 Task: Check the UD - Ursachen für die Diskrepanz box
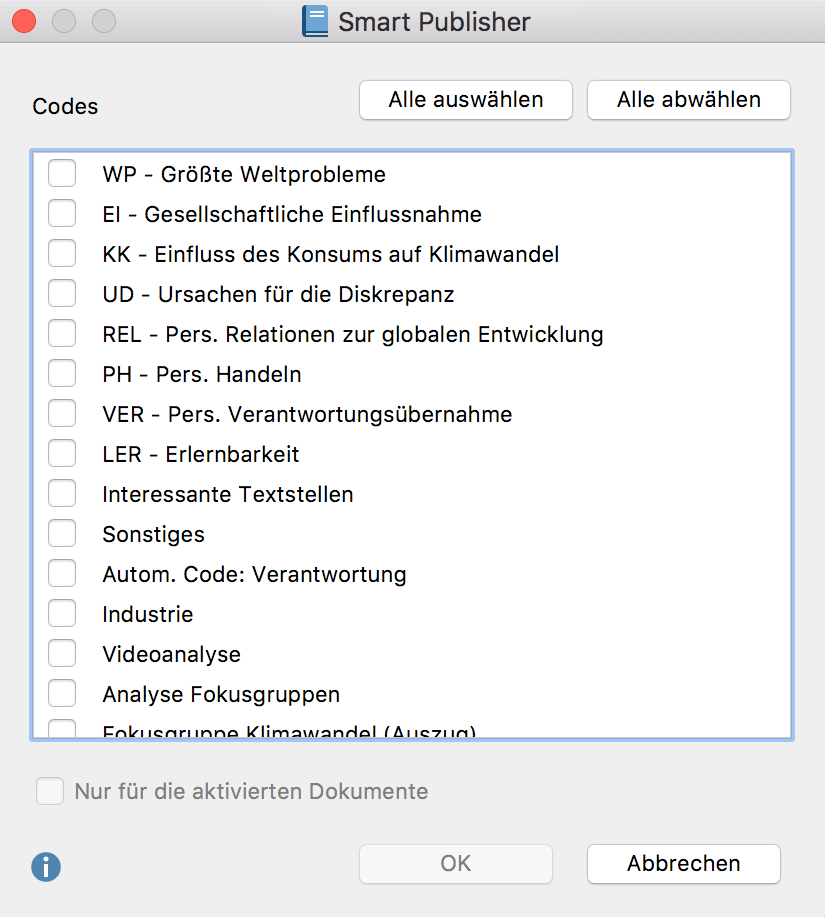(x=62, y=293)
